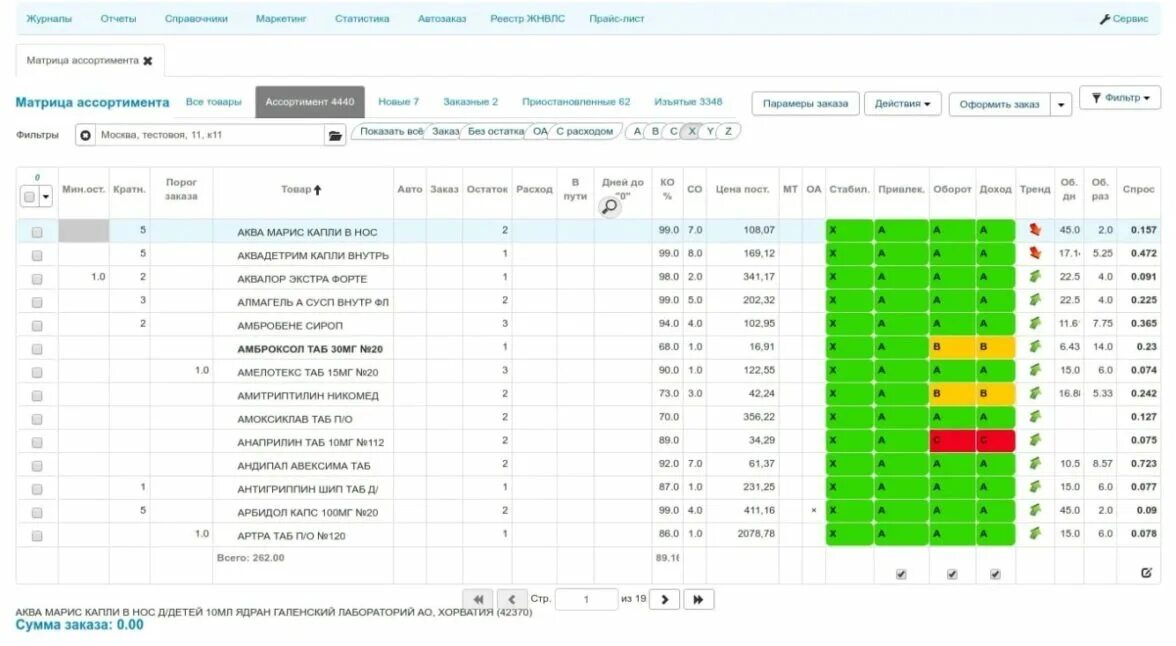Click red Оборот cell for АНАПРИЛИН
The width and height of the screenshot is (1176, 646).
coord(952,440)
